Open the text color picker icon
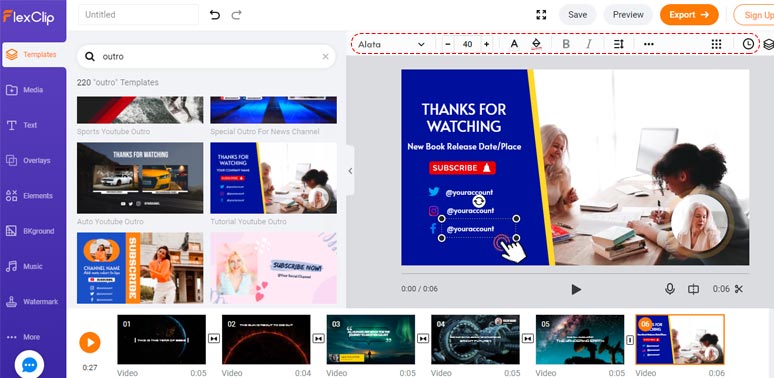 [514, 44]
